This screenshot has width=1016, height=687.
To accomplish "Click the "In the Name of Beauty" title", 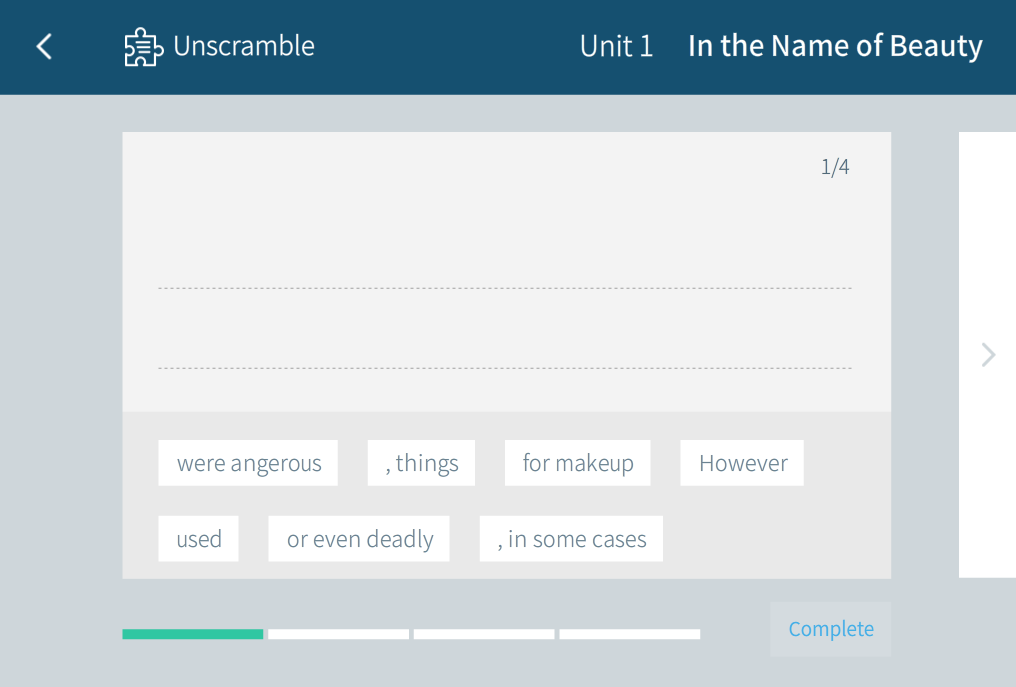I will click(835, 46).
